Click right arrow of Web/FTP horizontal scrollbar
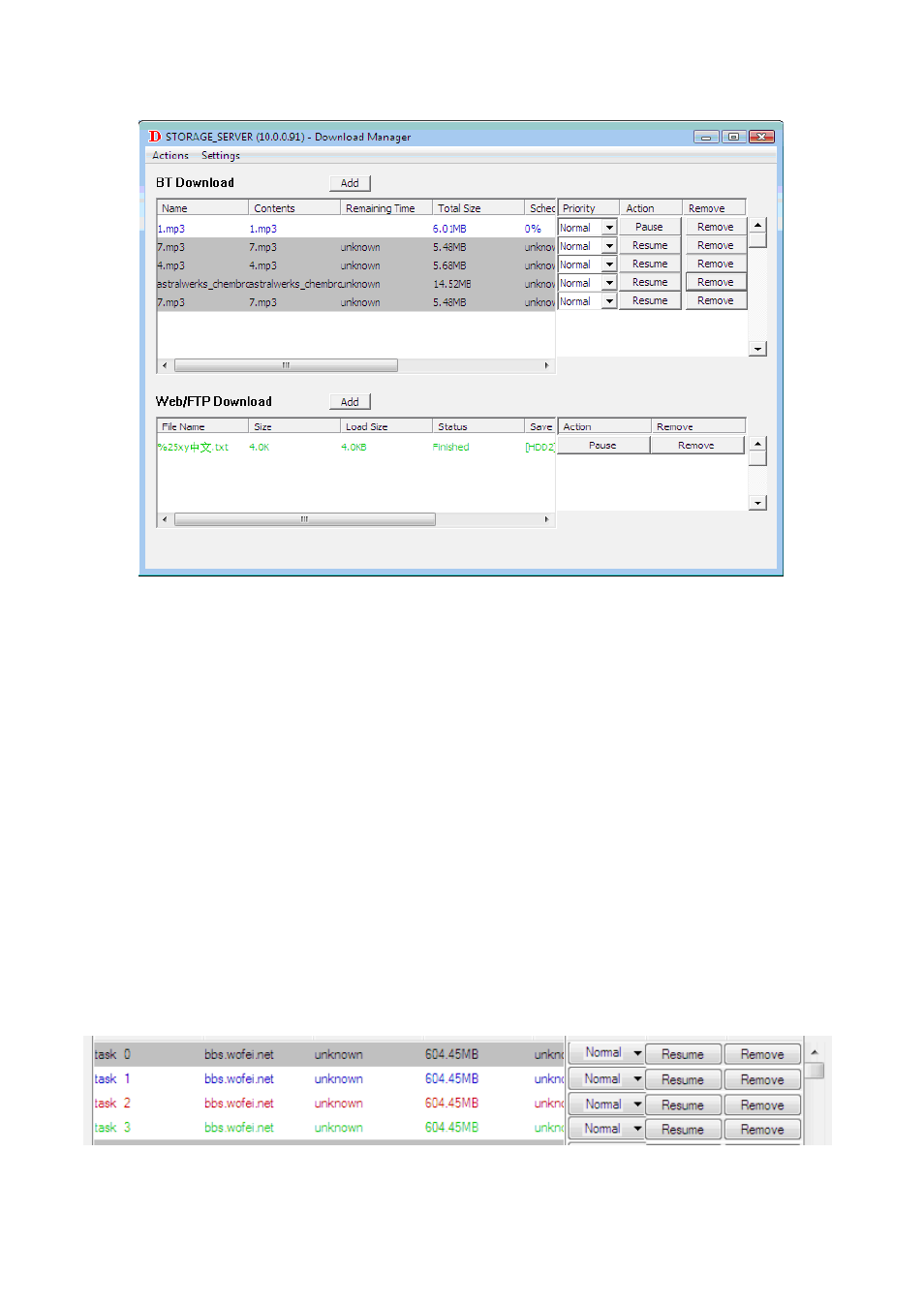Viewport: 924px width, 1308px height. pyautogui.click(x=547, y=519)
